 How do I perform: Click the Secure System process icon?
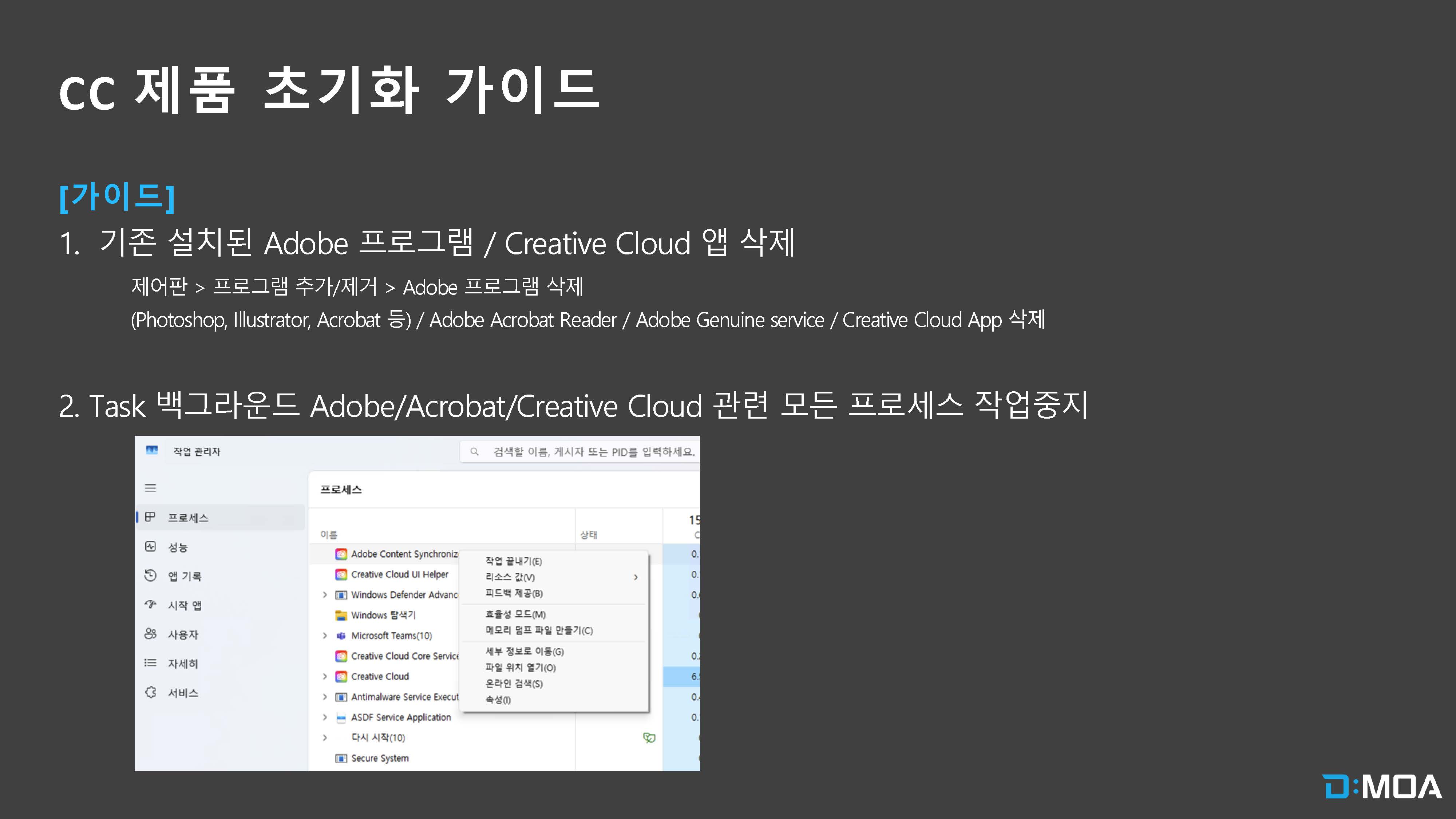point(341,758)
